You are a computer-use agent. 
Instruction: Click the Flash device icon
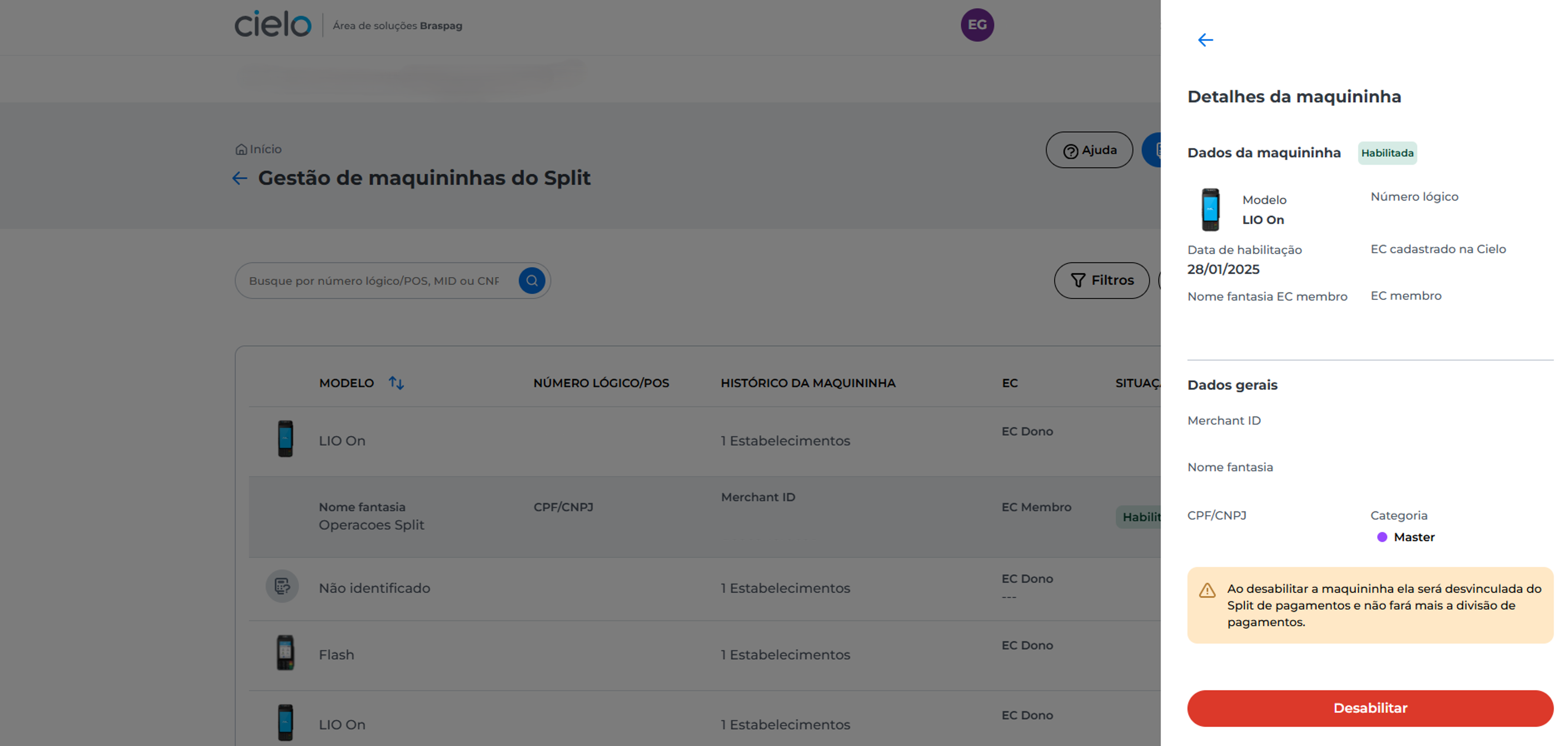click(x=285, y=653)
